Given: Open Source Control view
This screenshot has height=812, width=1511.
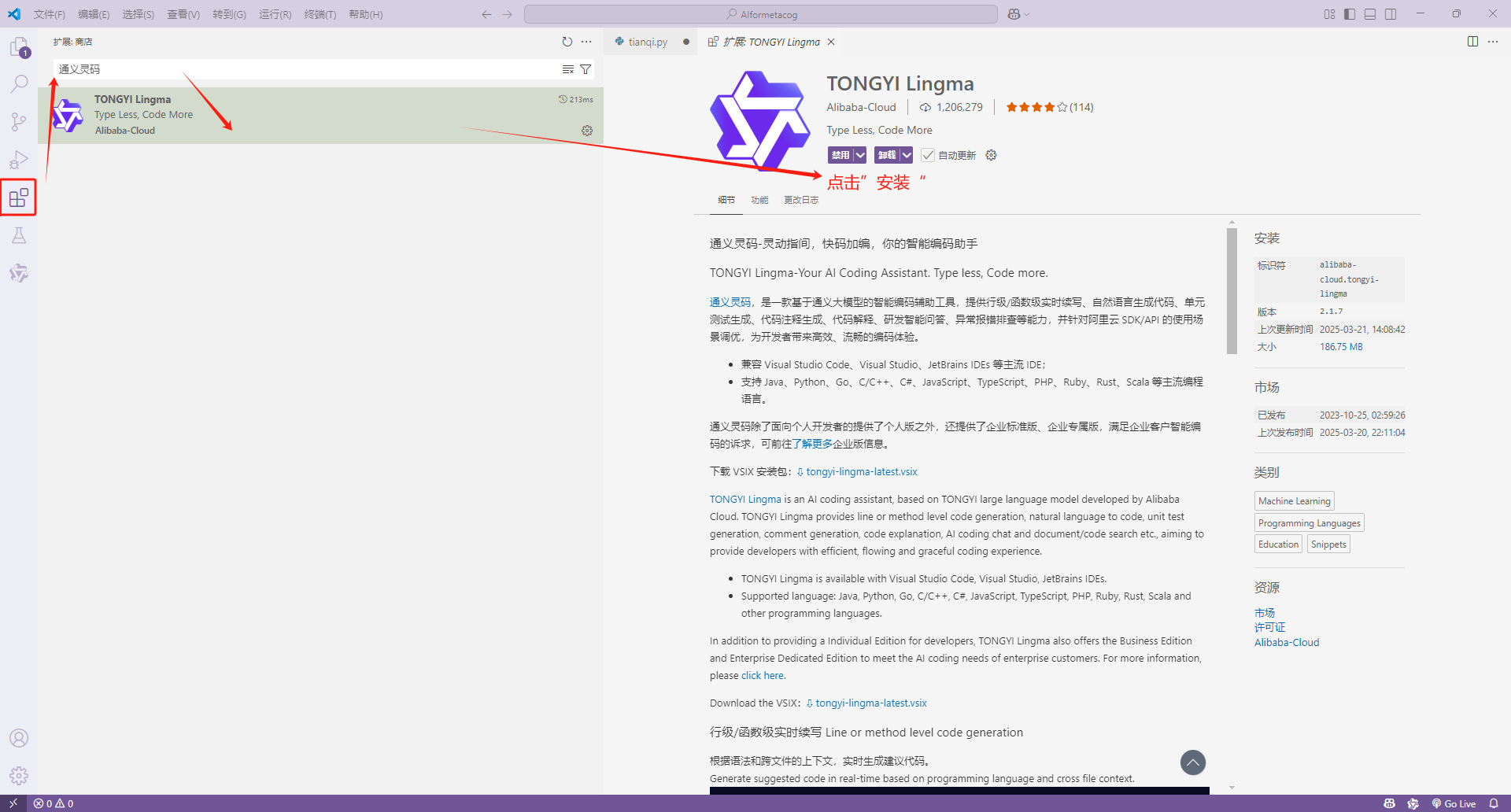Looking at the screenshot, I should (19, 121).
